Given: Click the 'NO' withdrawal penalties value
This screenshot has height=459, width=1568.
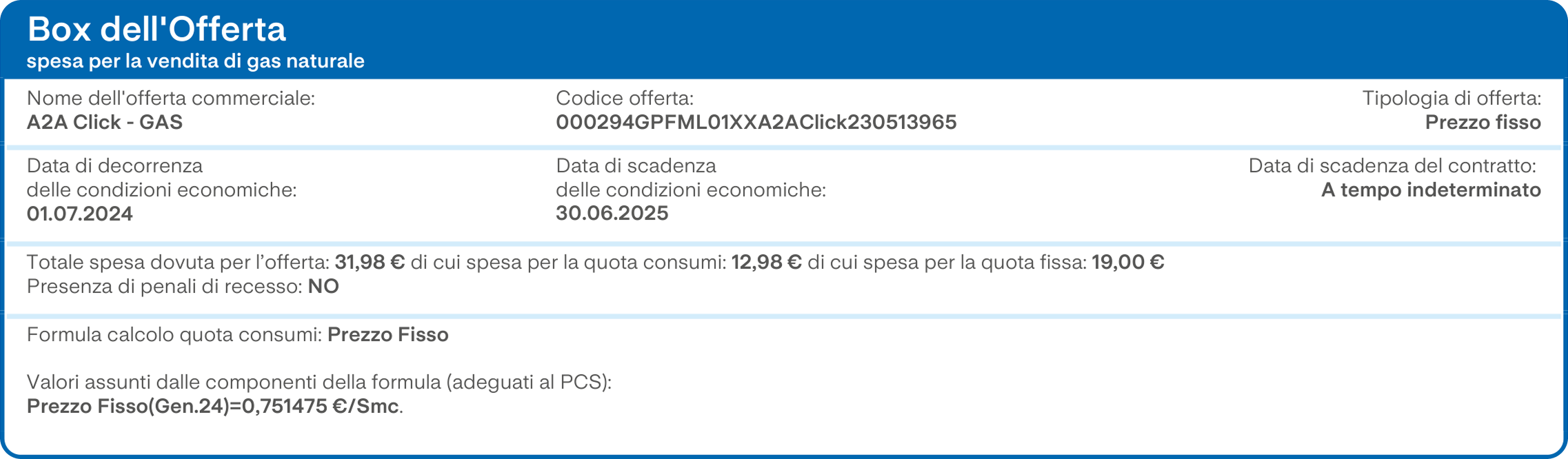Looking at the screenshot, I should tap(323, 286).
